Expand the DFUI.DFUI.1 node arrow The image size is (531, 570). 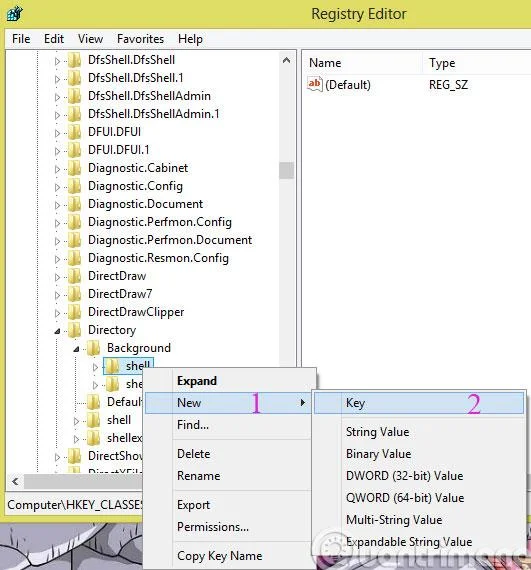point(57,151)
